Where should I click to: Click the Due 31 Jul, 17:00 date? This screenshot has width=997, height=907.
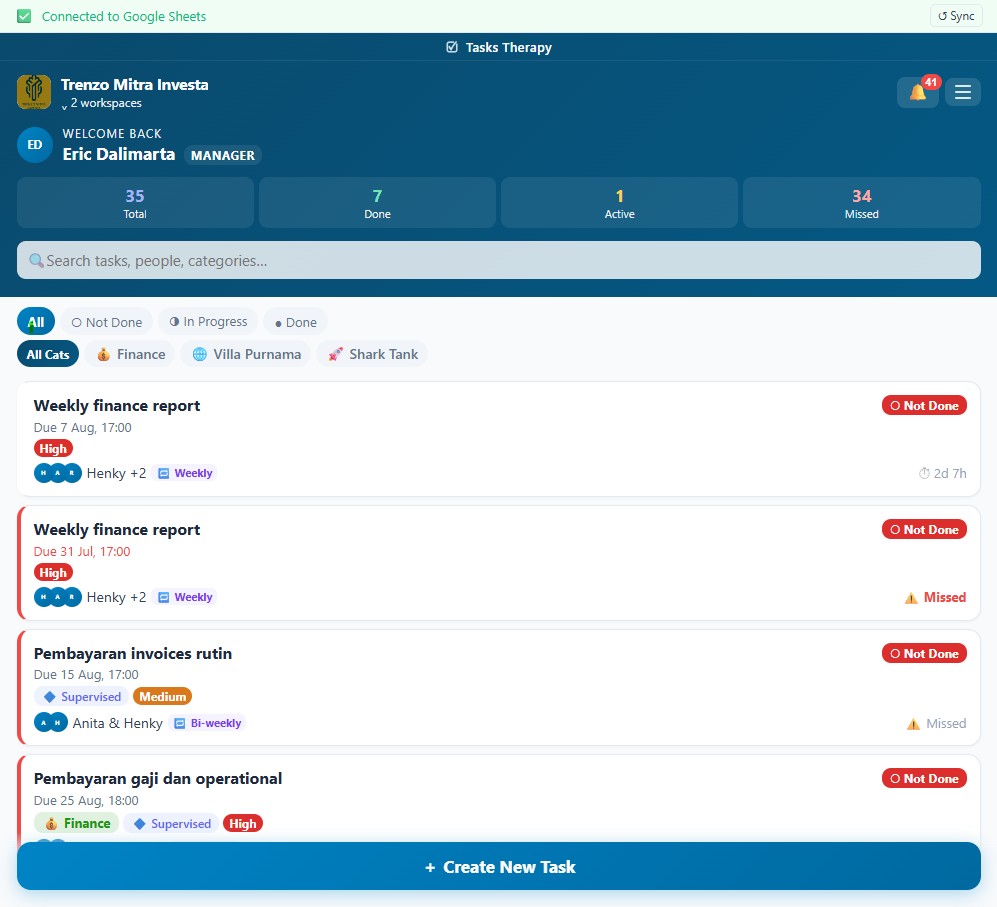pos(82,551)
